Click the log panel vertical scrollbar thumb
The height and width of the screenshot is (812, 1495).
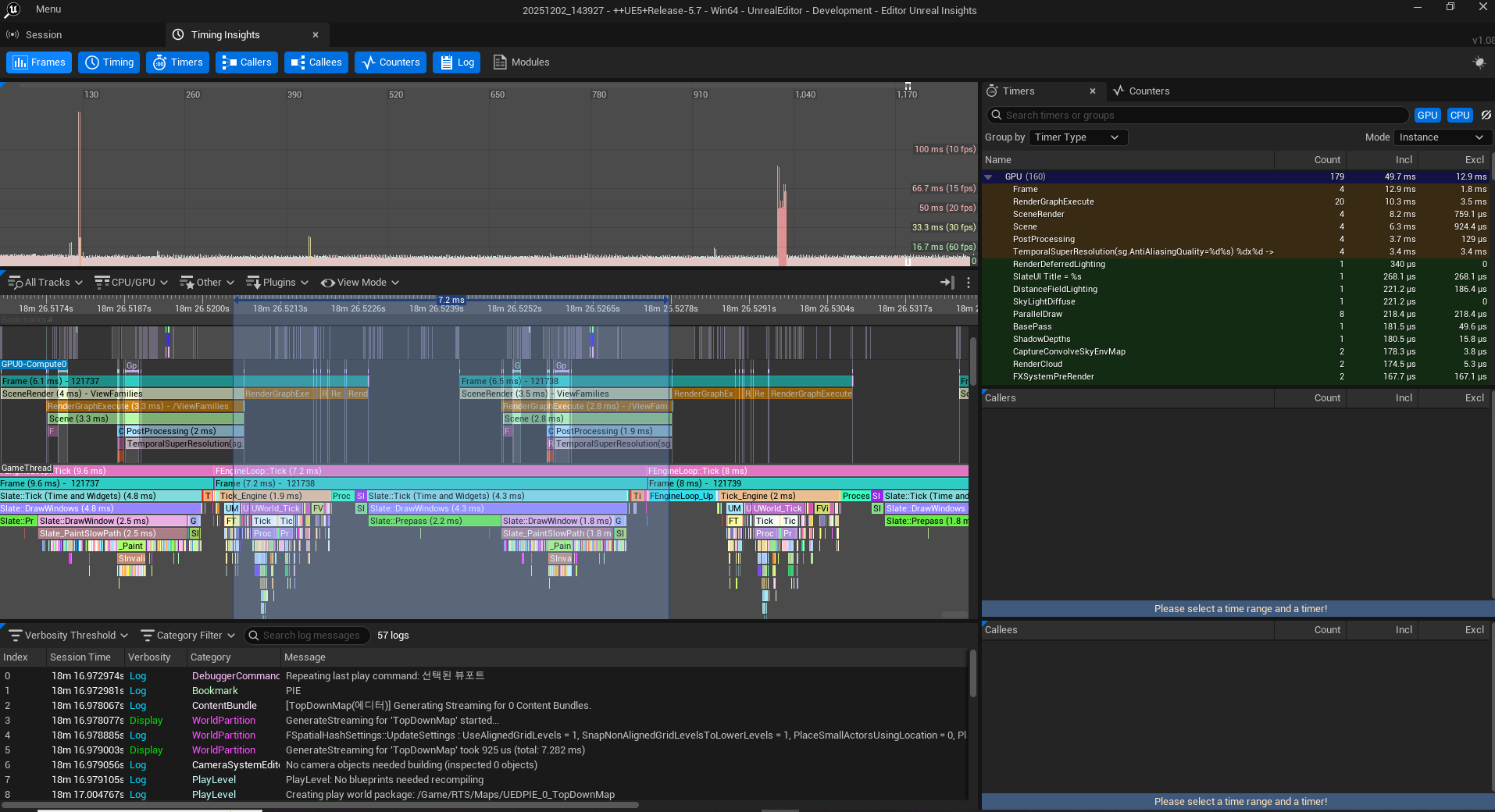(x=973, y=673)
